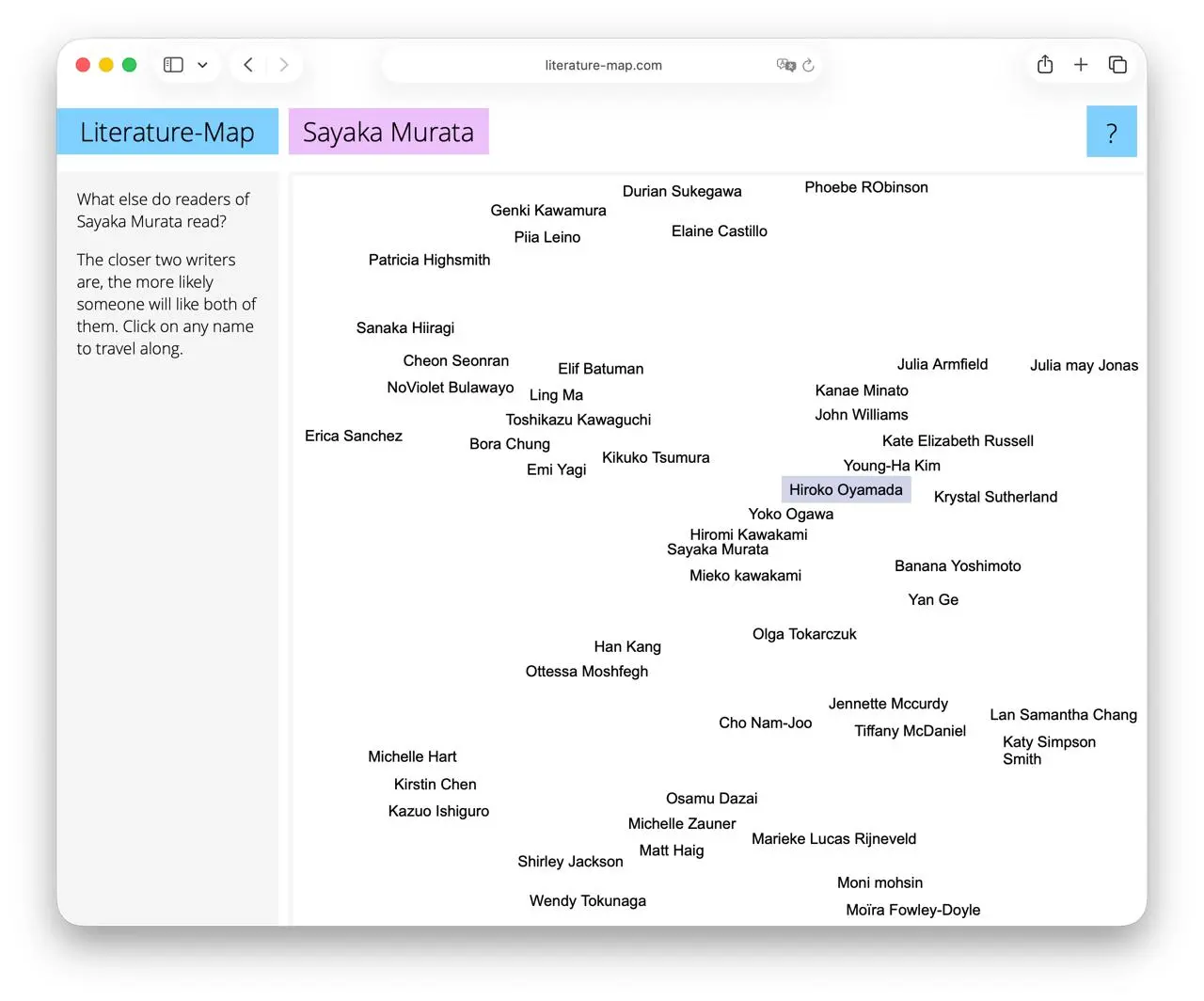Jump to Toshikazu Kawaguchi
The image size is (1204, 1001).
(x=578, y=420)
